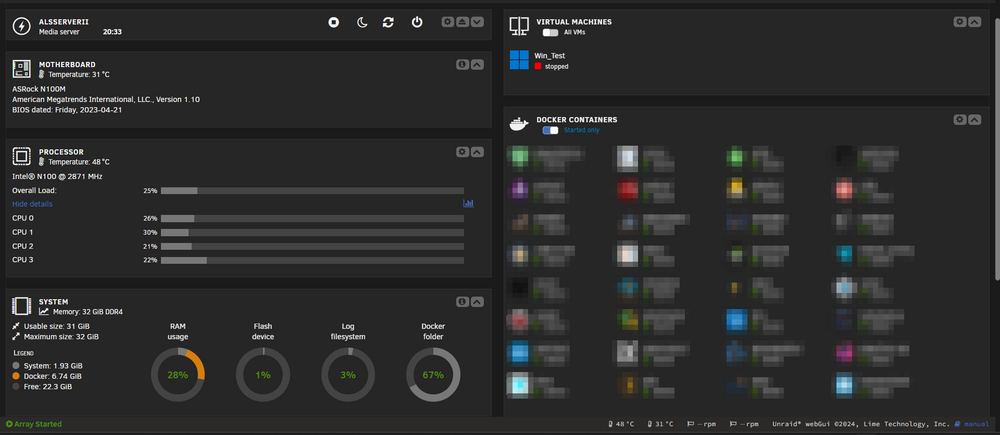Screen dimensions: 1000x435
Task: Click the lightning bolt server icon
Action: pos(22,26)
